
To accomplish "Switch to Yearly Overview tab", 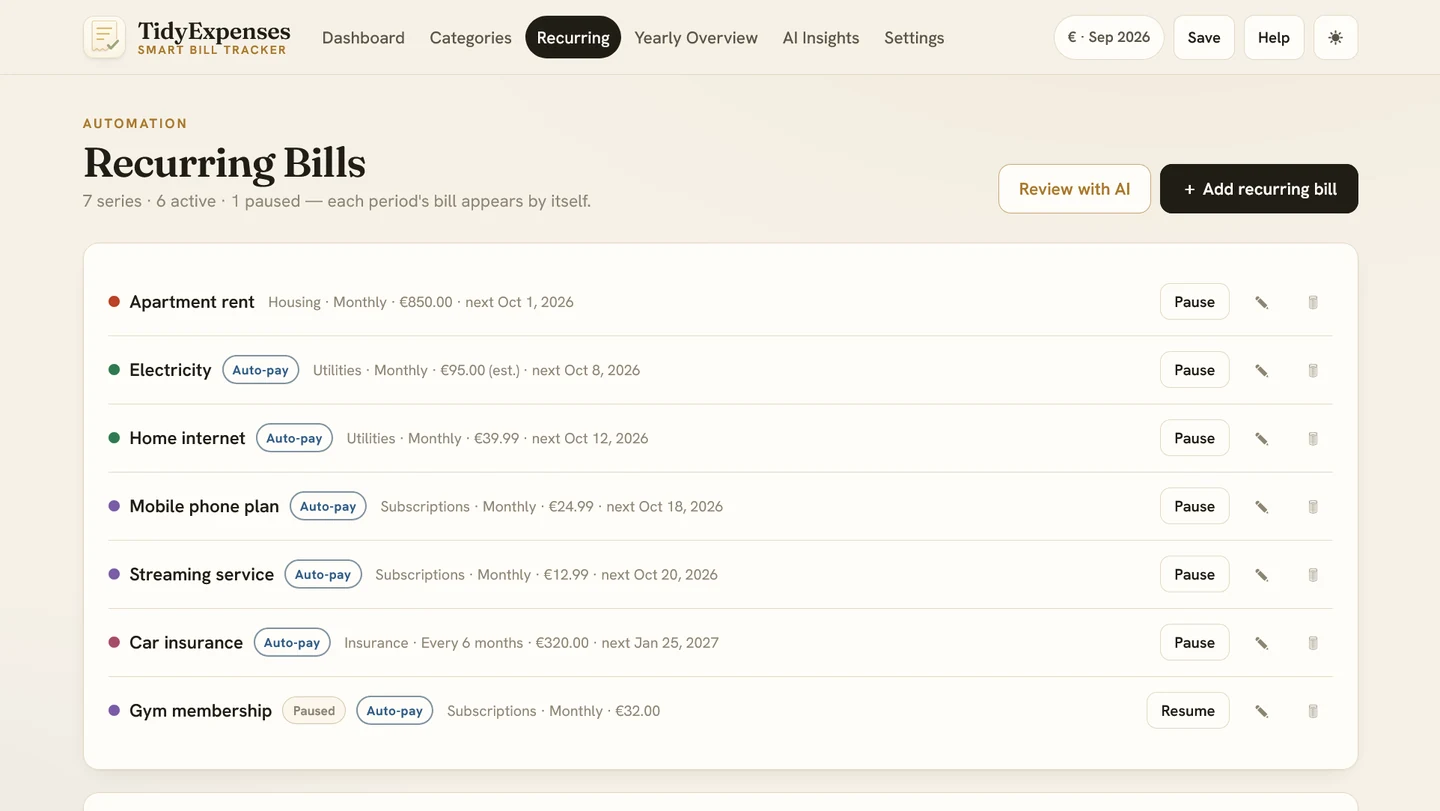I will (x=696, y=38).
